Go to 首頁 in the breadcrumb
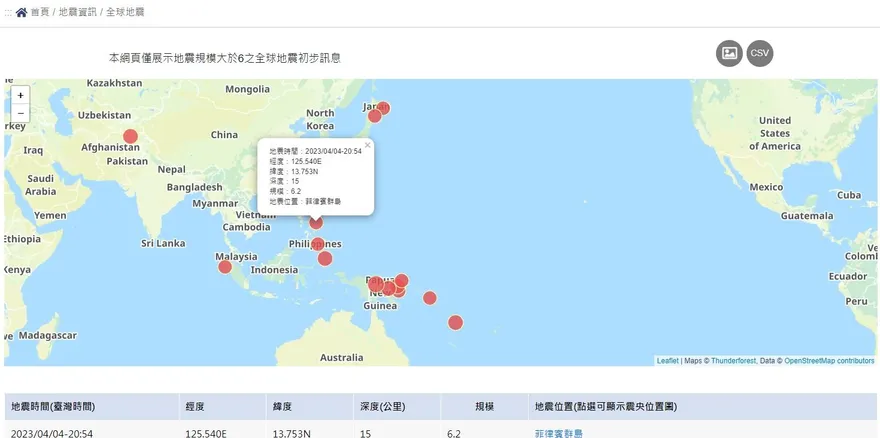Screen dimensions: 880x438 [39, 12]
